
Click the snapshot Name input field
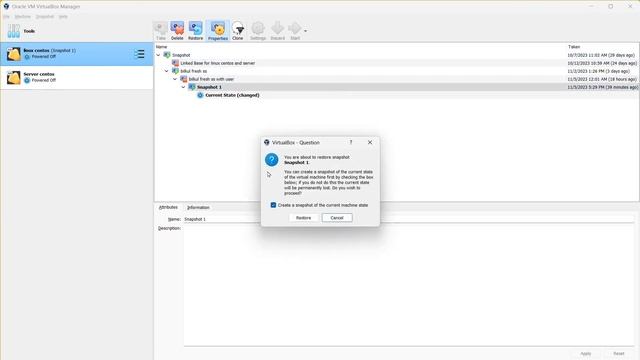[409, 219]
